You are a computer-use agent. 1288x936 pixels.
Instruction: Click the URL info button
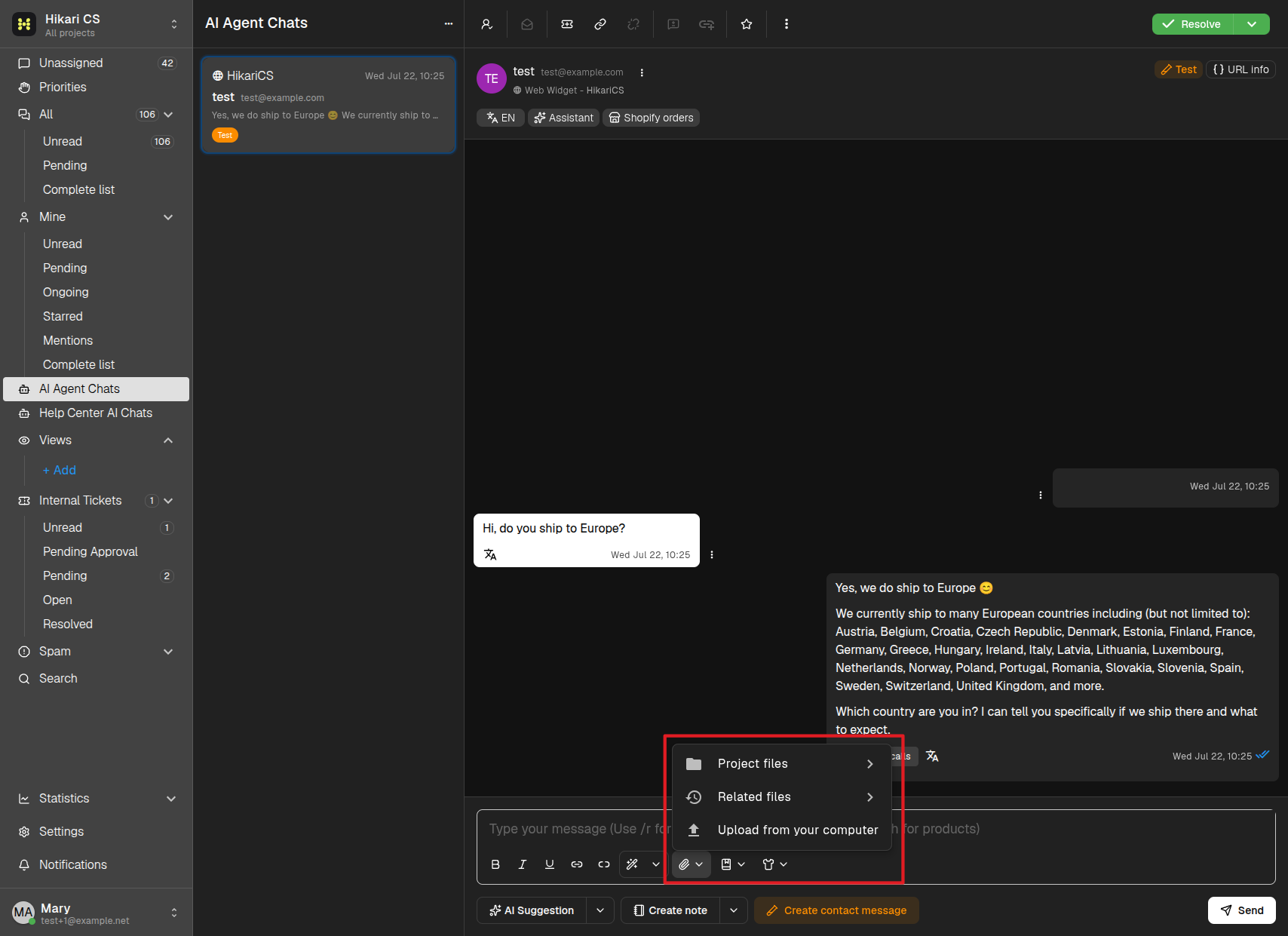click(1240, 69)
